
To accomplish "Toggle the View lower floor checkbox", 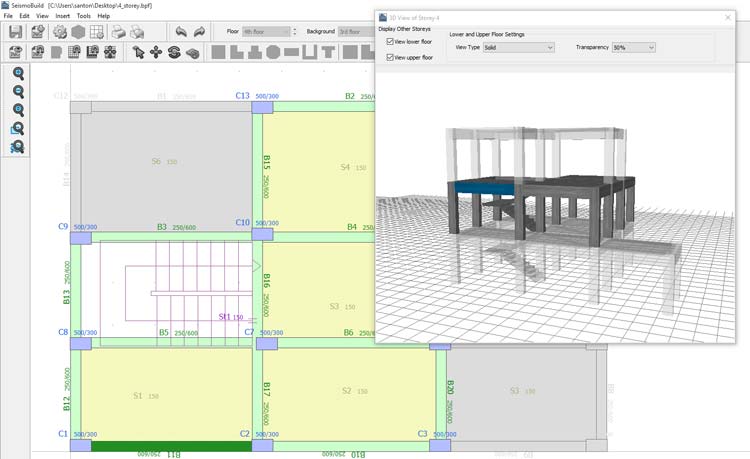I will tap(390, 42).
